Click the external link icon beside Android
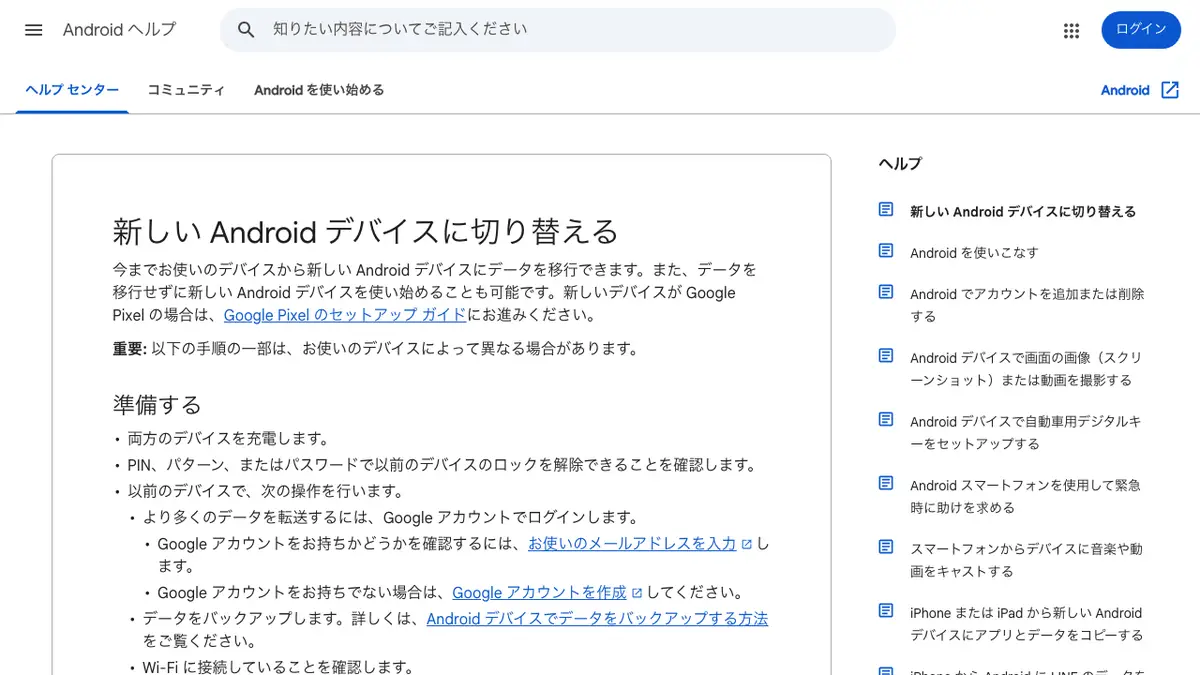 (1170, 90)
